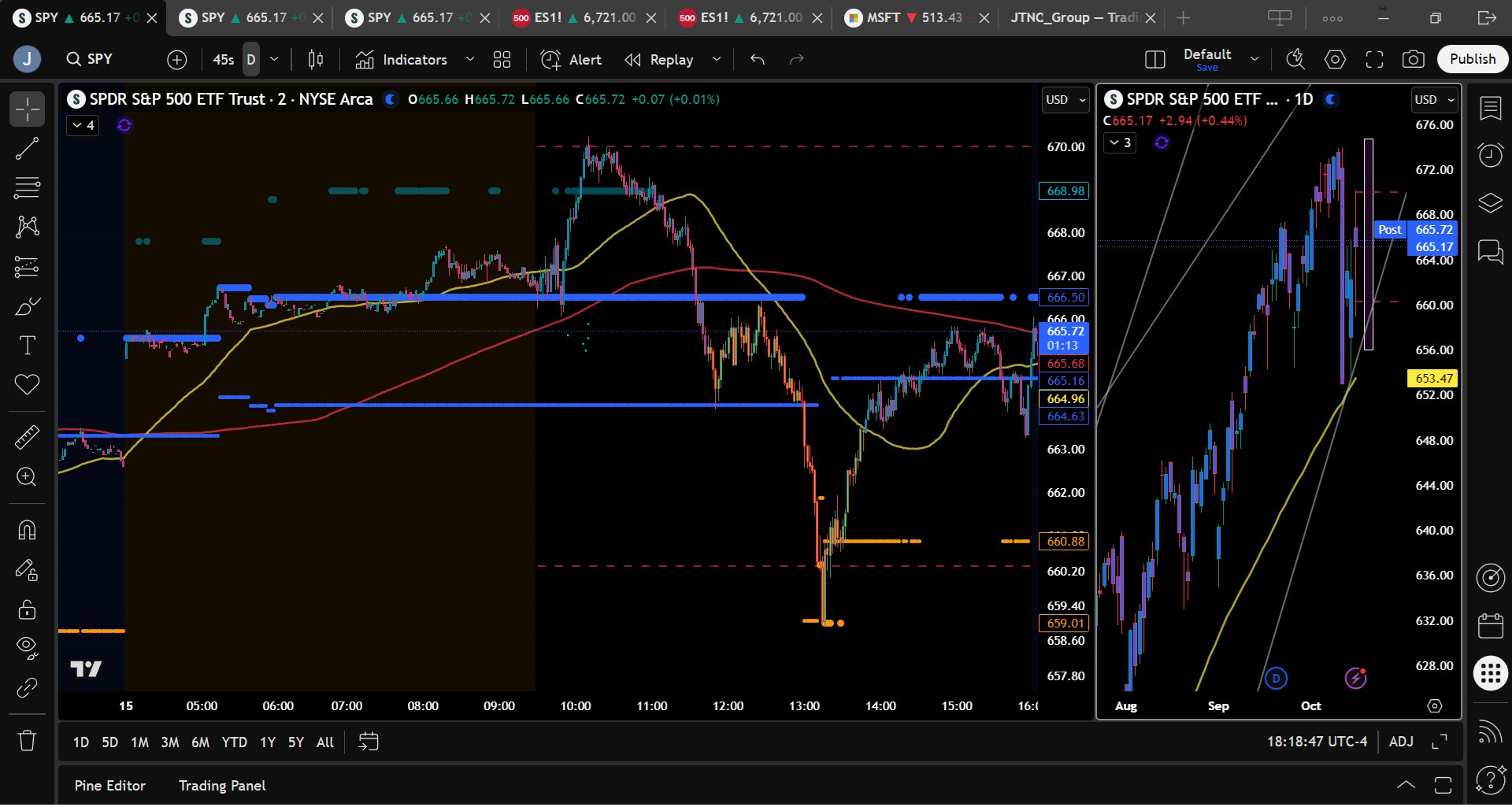Switch to first ES1! 6,721.00 tab
Viewport: 1512px width, 807px height.
pyautogui.click(x=583, y=18)
